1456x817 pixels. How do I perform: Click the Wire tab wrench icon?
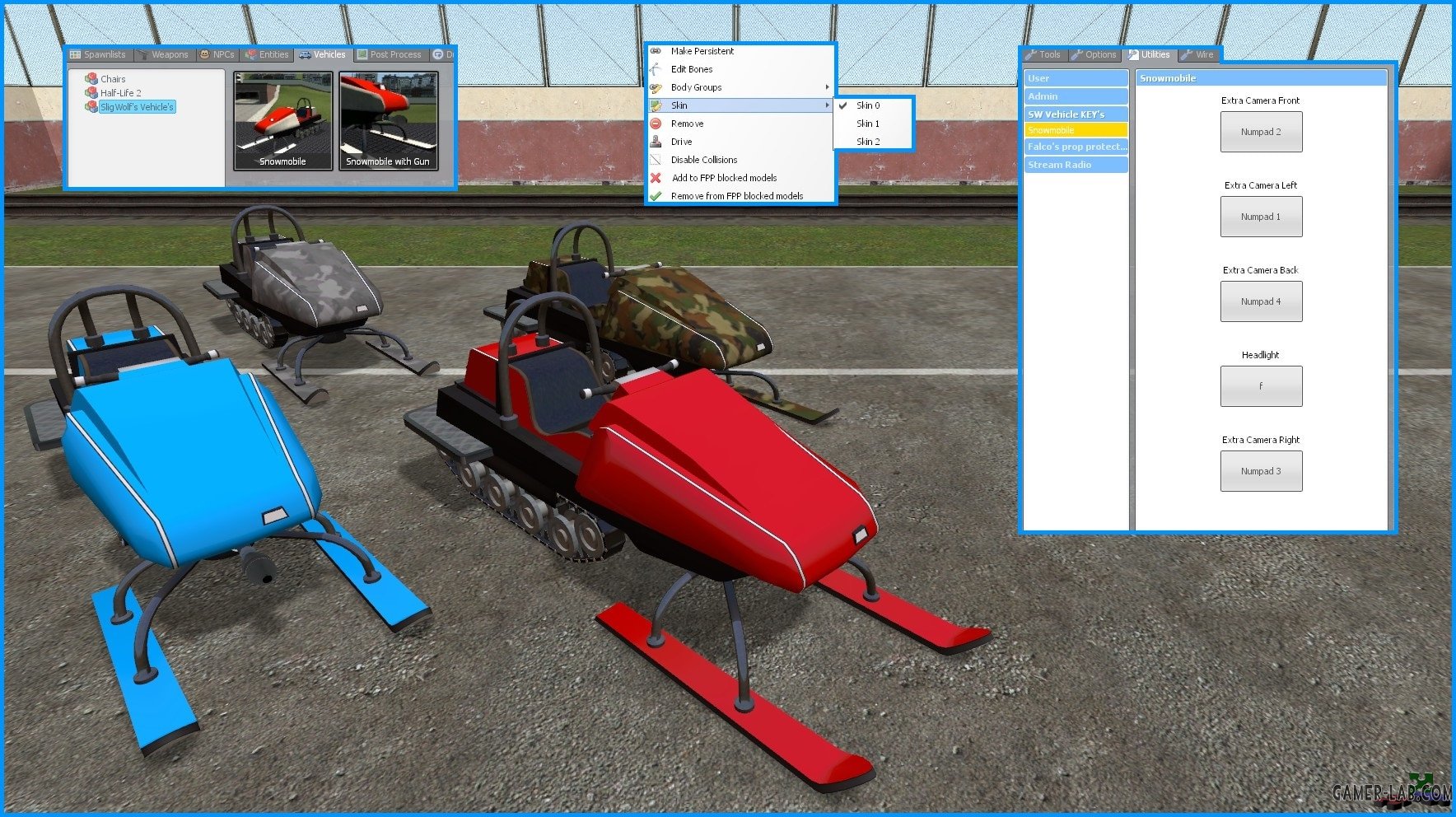click(1187, 54)
